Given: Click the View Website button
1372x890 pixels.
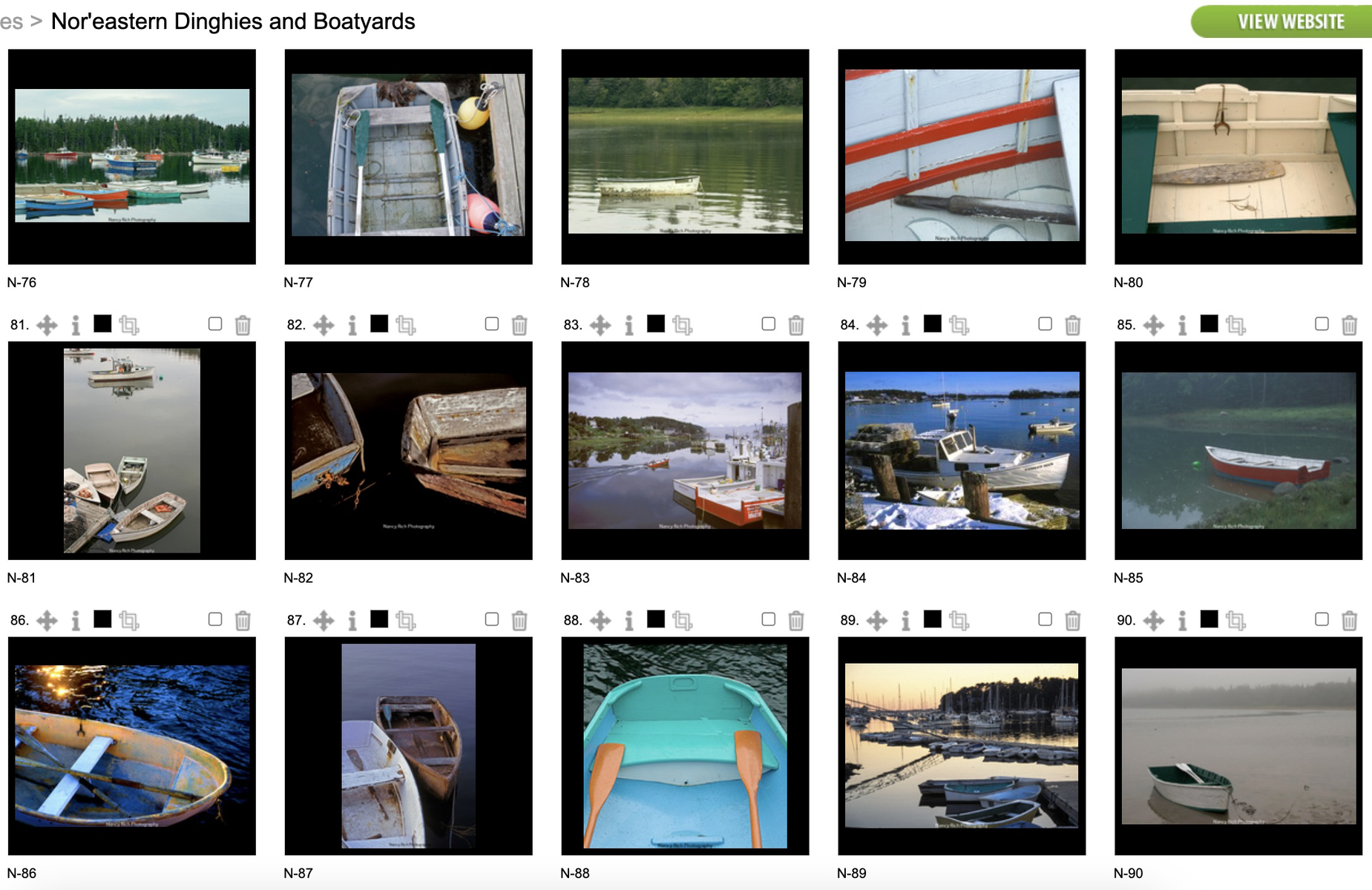Looking at the screenshot, I should pyautogui.click(x=1282, y=22).
